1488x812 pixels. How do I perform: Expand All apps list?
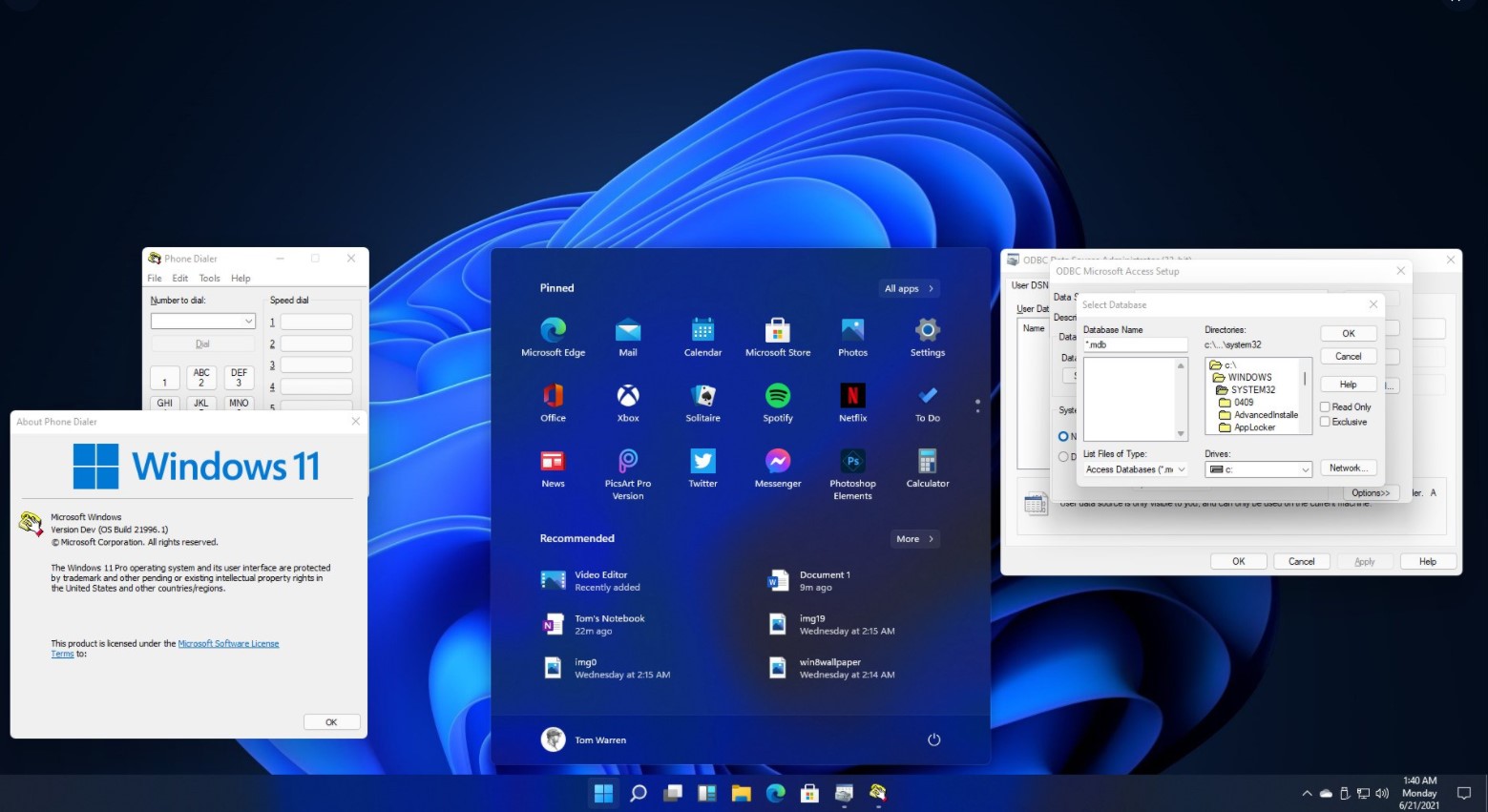[910, 288]
